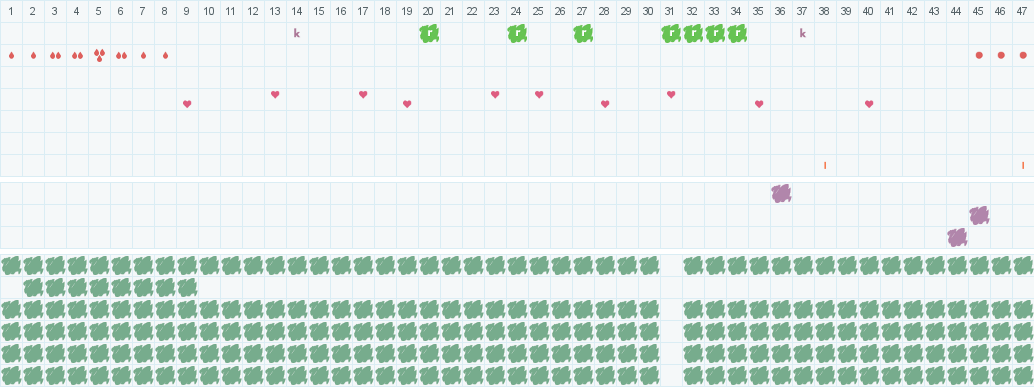This screenshot has width=1034, height=387.
Task: Click the day 10 column header
Action: point(208,11)
